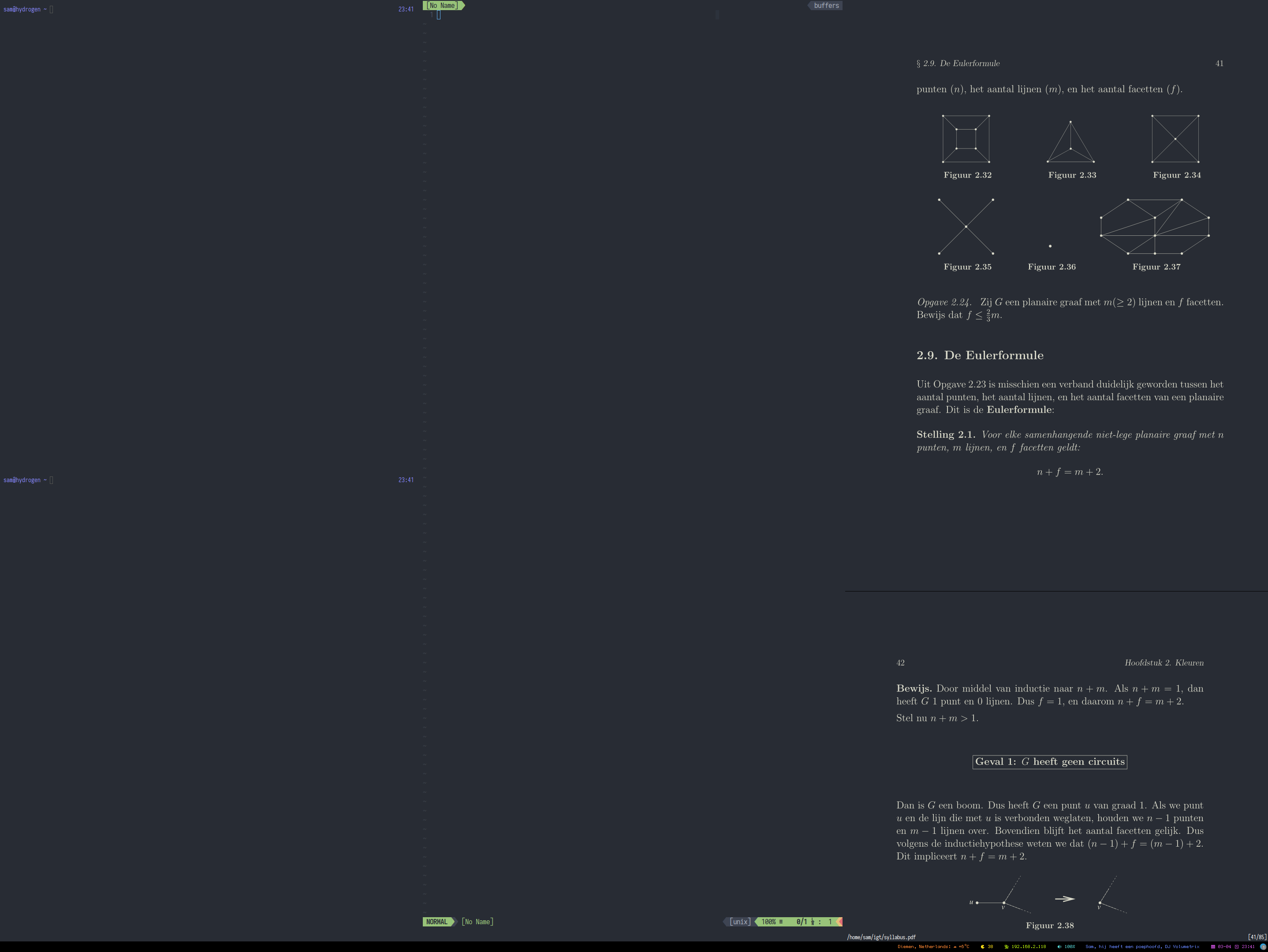Click the volume speaker icon at 100%
Viewport: 1268px width, 952px height.
1059,947
